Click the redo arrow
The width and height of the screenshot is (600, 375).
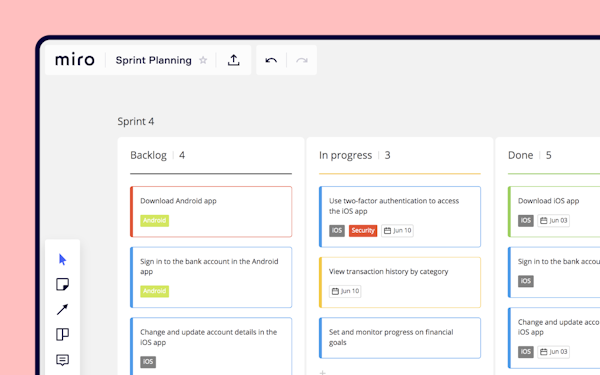pyautogui.click(x=302, y=60)
